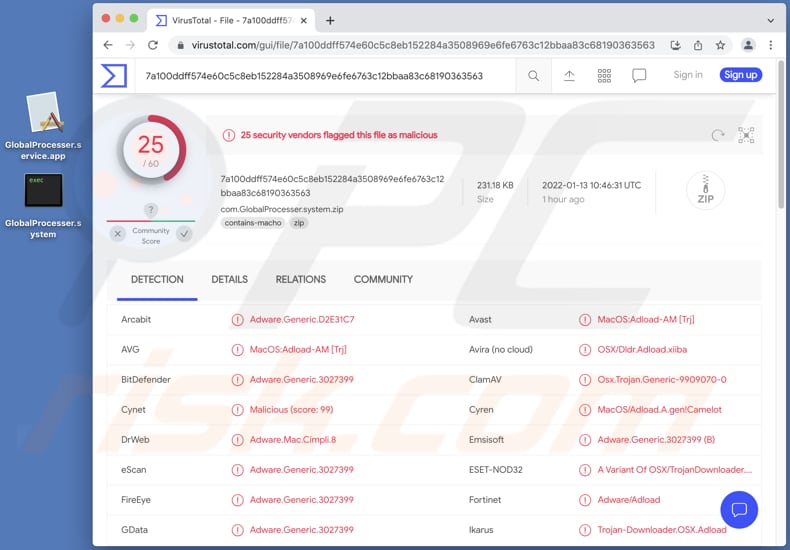The height and width of the screenshot is (550, 790).
Task: Open the Chrome three-dot menu
Action: pyautogui.click(x=771, y=45)
